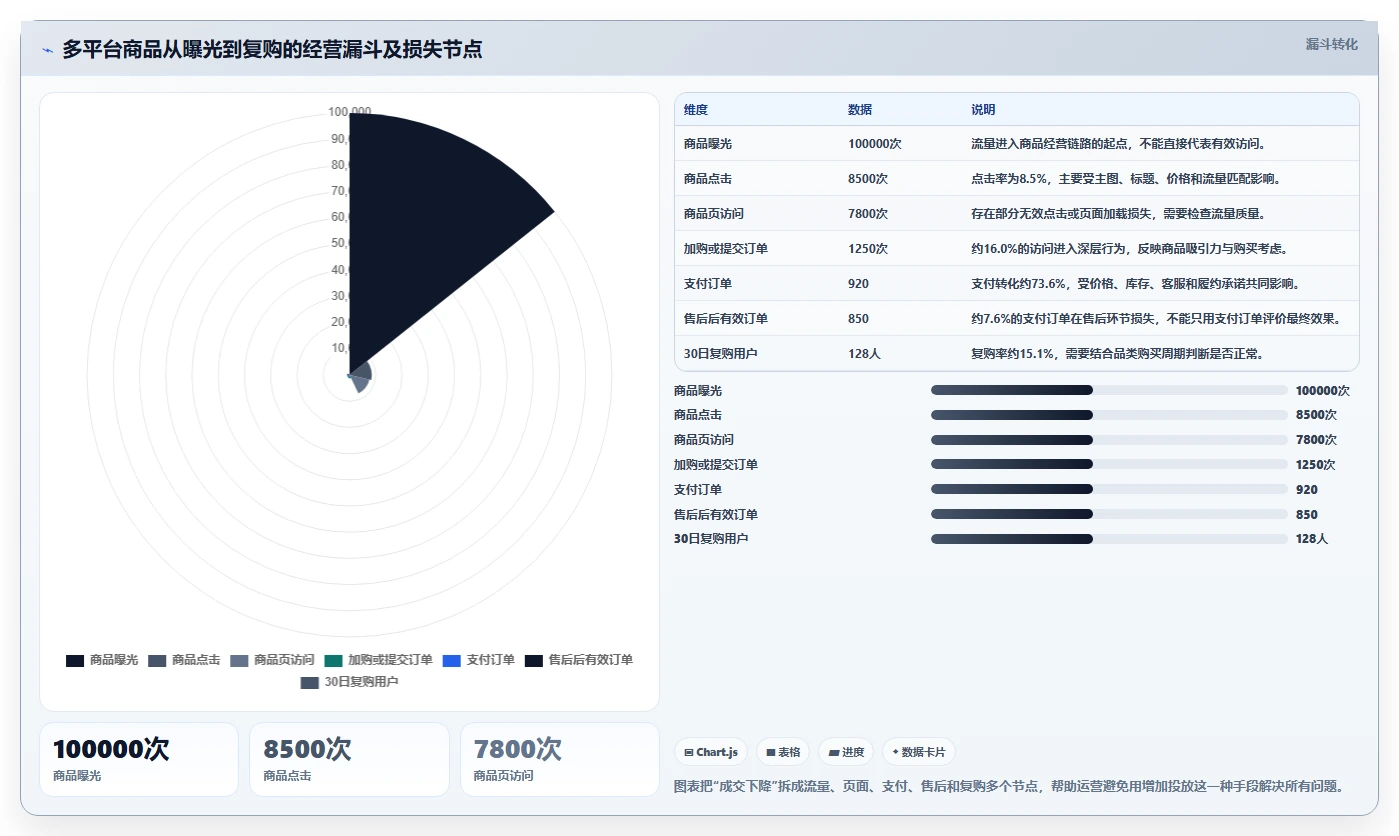This screenshot has height=836, width=1399.
Task: Toggle the 售后后有效订单 legend item
Action: tap(579, 660)
